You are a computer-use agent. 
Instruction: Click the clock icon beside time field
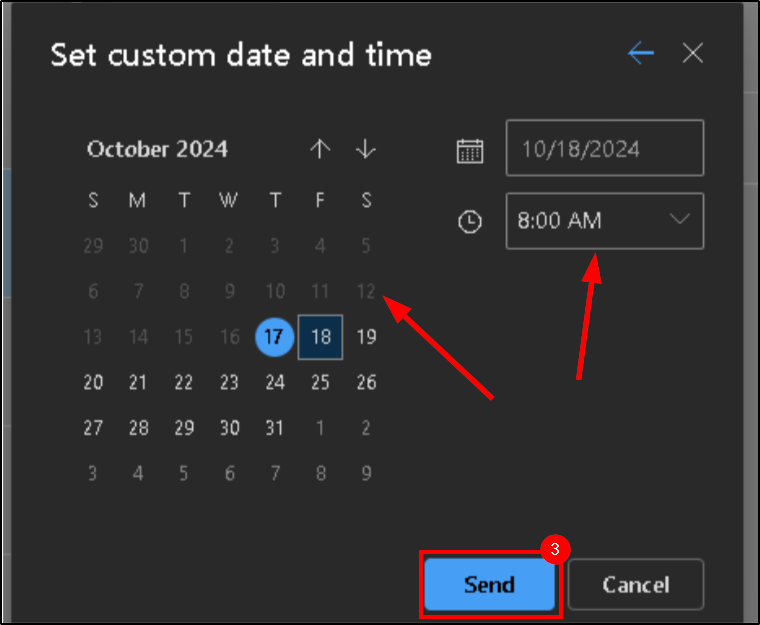pos(470,222)
